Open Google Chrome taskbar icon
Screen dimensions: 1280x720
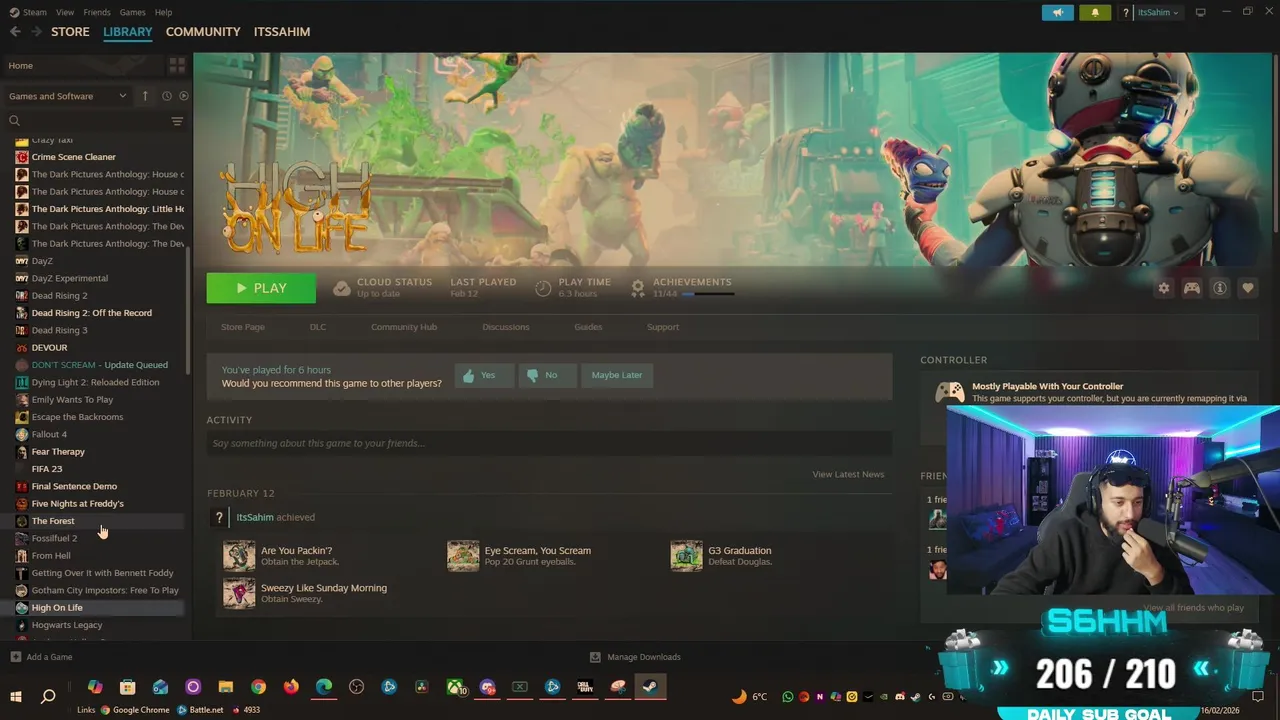258,687
